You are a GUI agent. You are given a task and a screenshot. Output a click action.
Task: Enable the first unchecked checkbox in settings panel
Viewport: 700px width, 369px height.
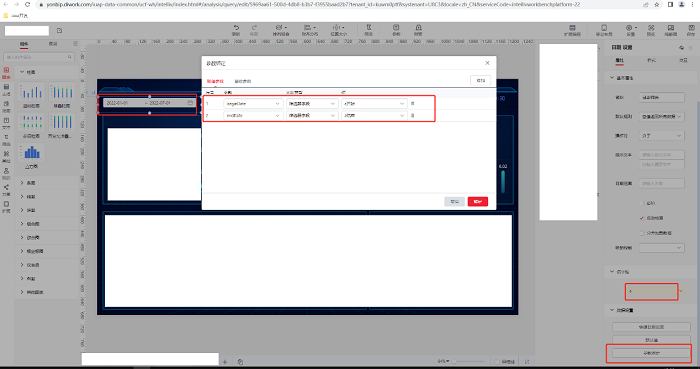coord(642,203)
